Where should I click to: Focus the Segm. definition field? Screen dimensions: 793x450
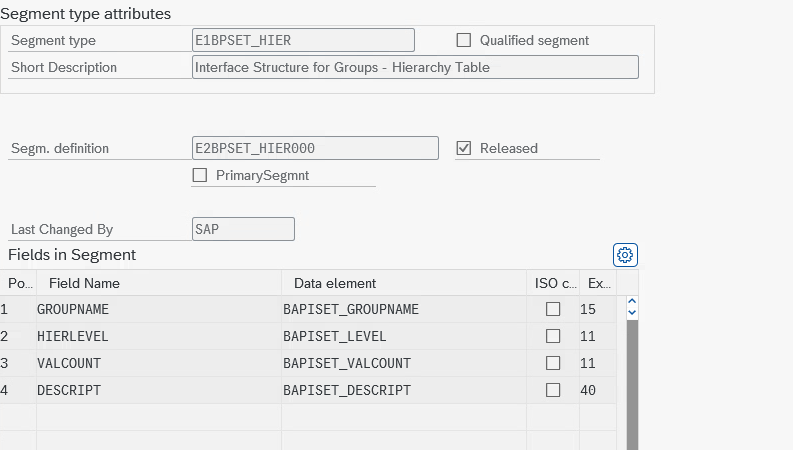click(315, 148)
